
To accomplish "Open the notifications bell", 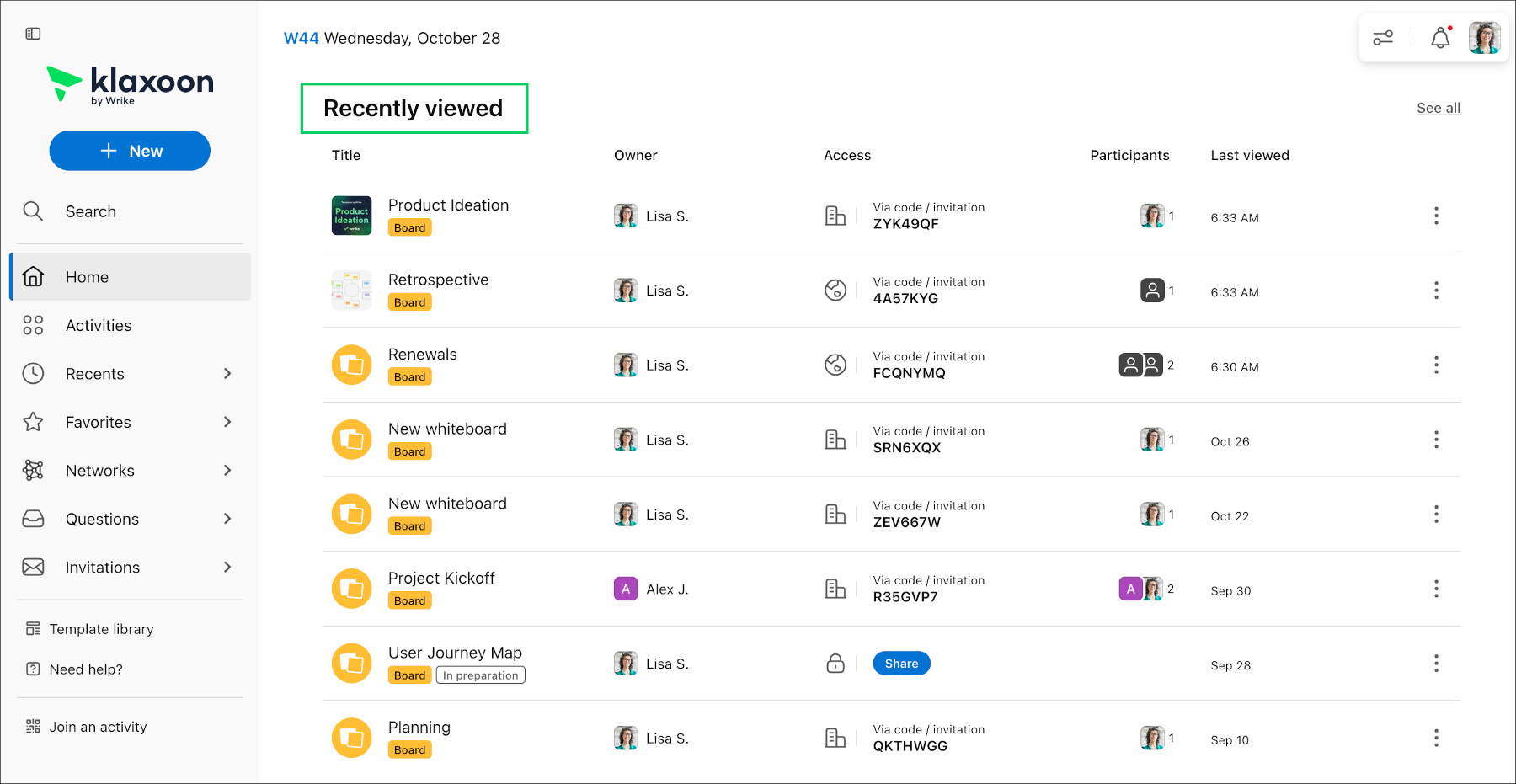I will point(1441,38).
